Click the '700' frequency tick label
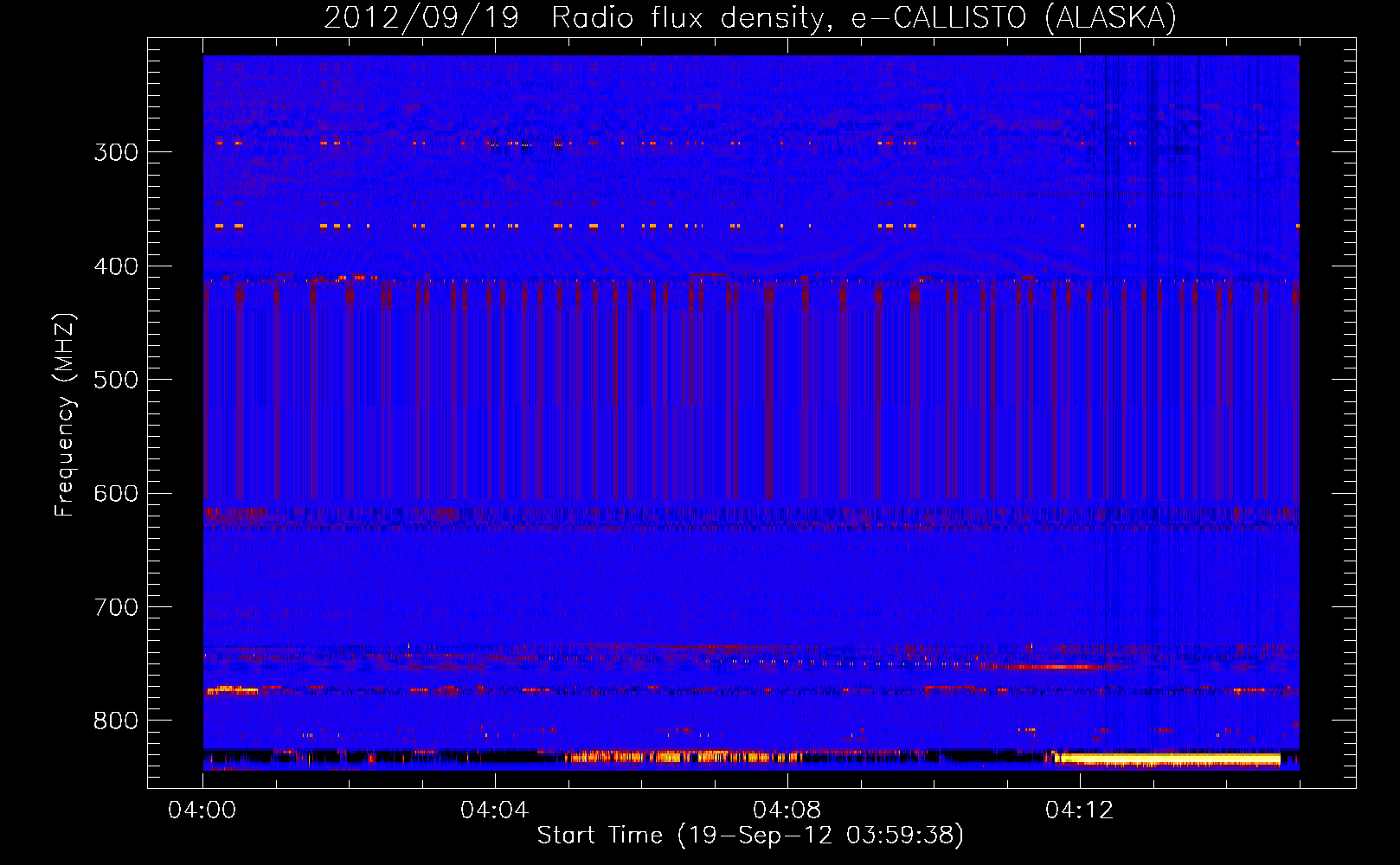Image resolution: width=1400 pixels, height=865 pixels. tap(116, 607)
